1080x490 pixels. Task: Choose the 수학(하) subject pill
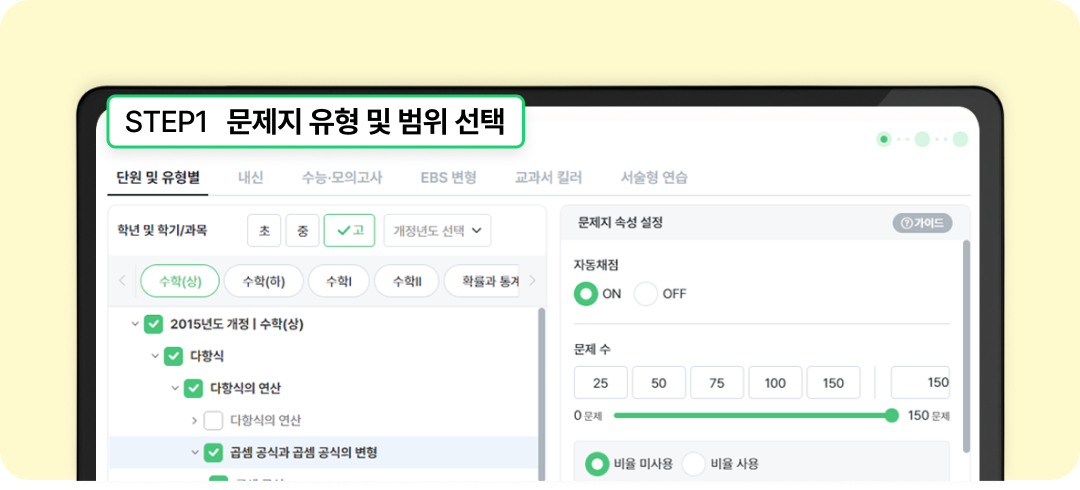pos(263,281)
